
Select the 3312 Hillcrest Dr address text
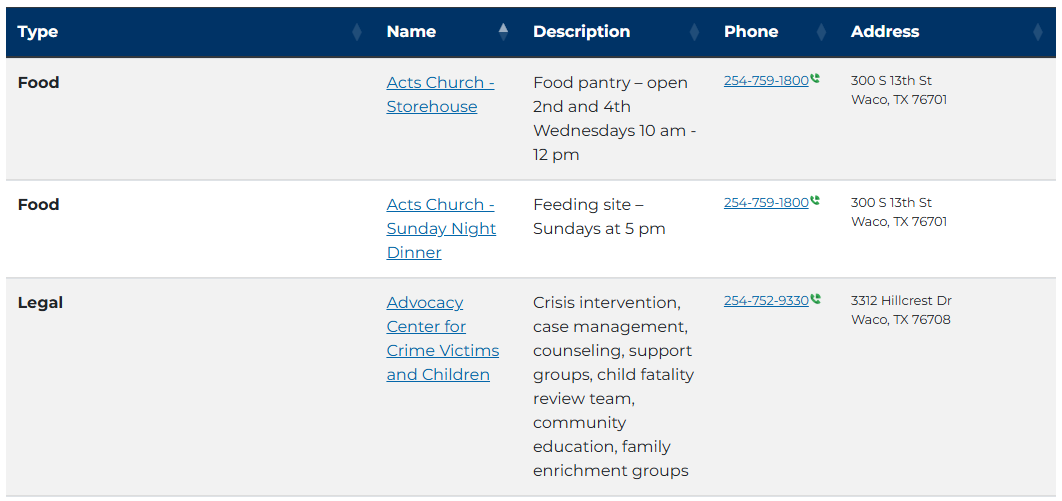coord(901,301)
